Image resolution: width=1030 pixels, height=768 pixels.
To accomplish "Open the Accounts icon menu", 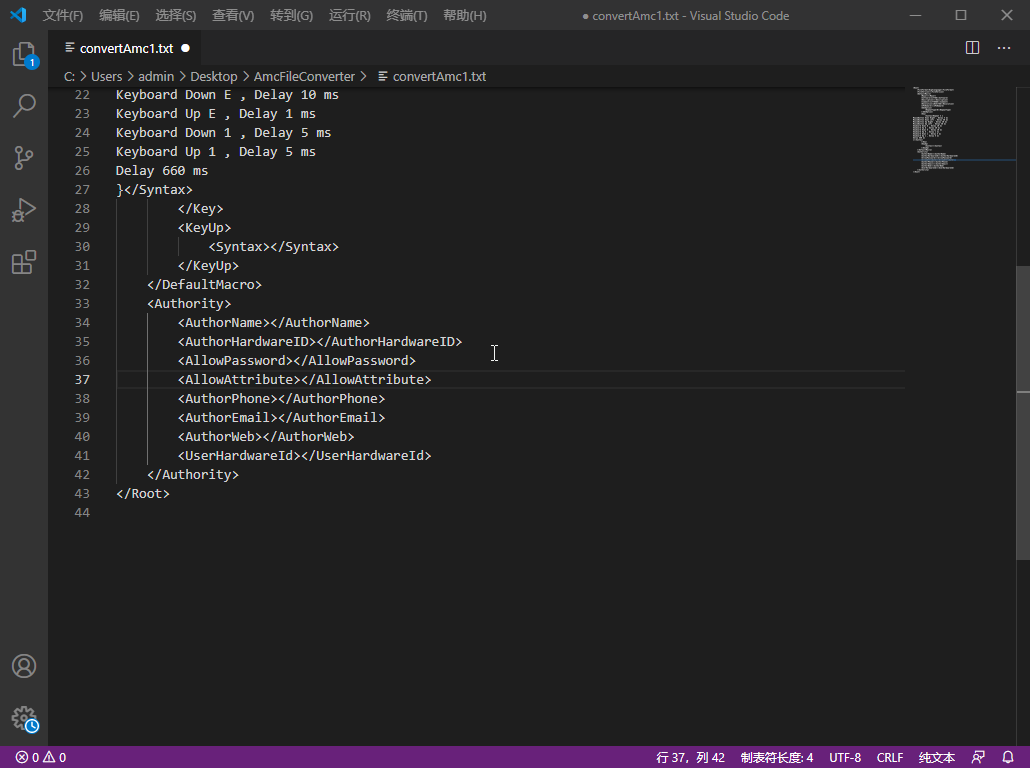I will point(24,666).
